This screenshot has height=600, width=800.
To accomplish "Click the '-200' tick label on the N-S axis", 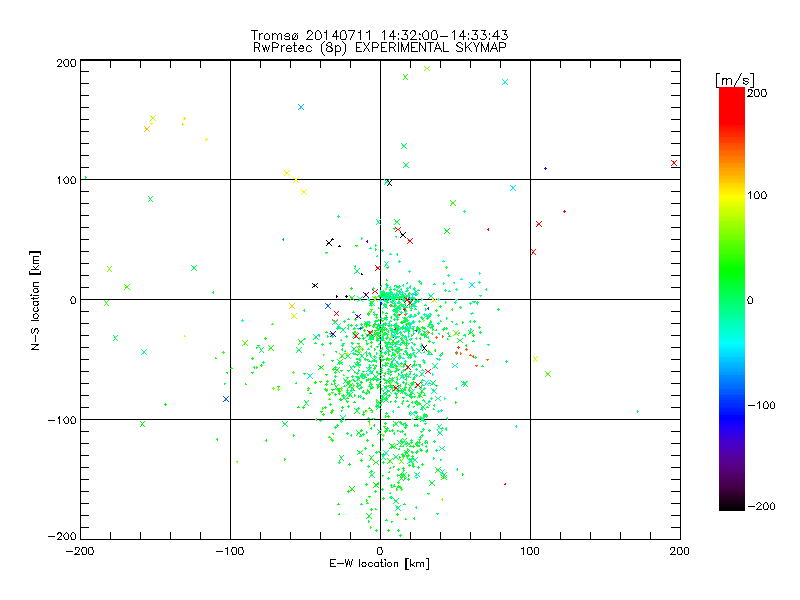I will click(x=62, y=536).
